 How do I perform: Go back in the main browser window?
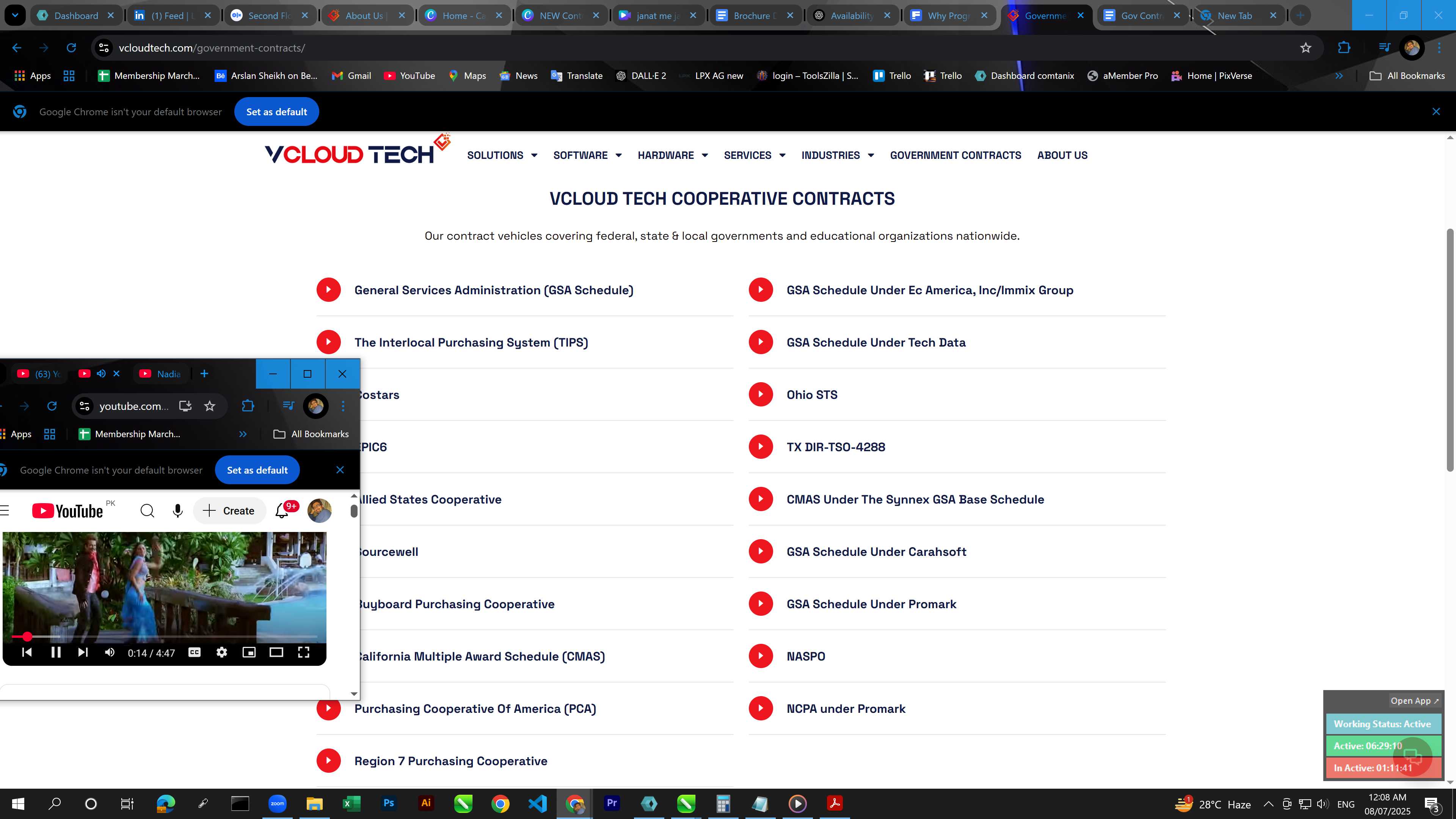pos(17,48)
